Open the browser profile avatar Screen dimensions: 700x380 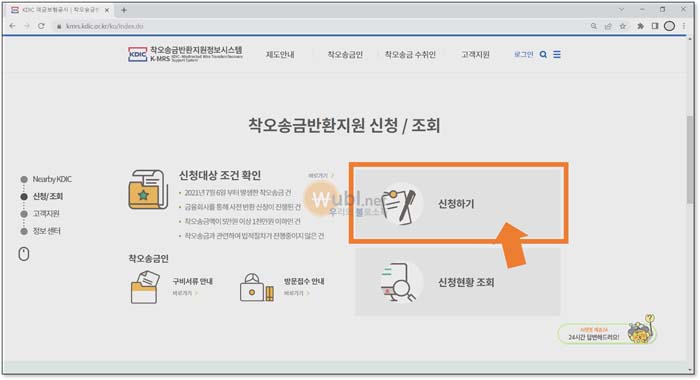point(669,26)
